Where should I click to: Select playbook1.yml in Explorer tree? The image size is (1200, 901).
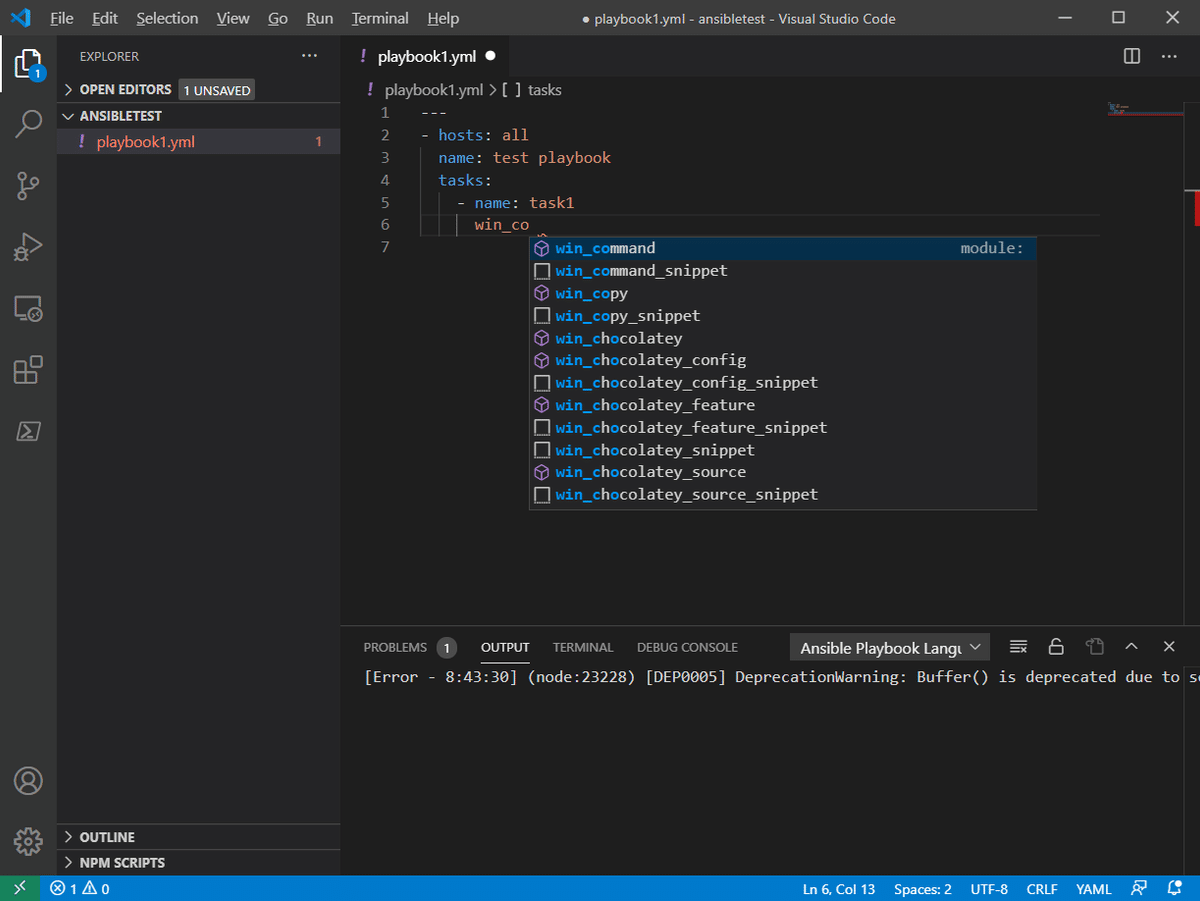click(198, 142)
